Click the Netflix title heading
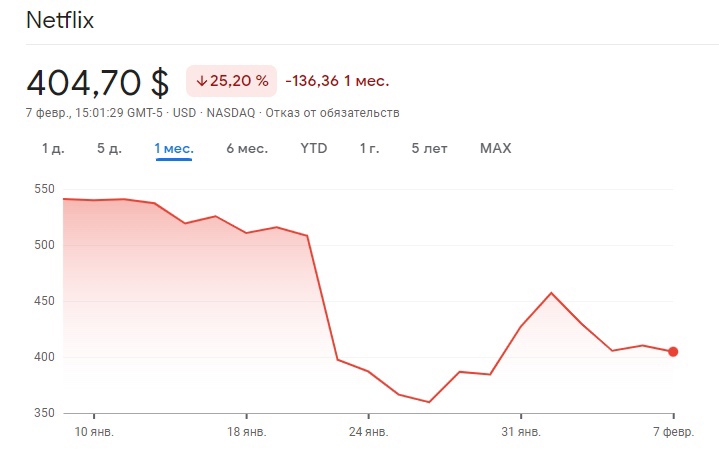This screenshot has height=452, width=719. (60, 21)
